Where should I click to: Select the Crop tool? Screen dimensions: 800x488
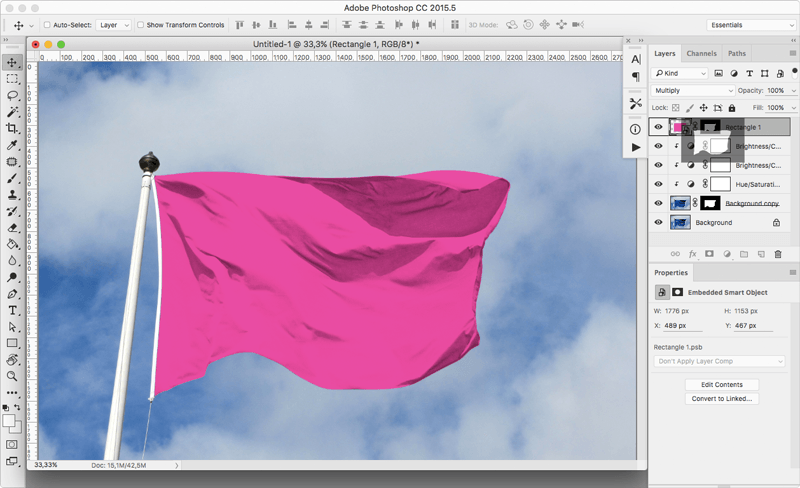click(x=13, y=129)
